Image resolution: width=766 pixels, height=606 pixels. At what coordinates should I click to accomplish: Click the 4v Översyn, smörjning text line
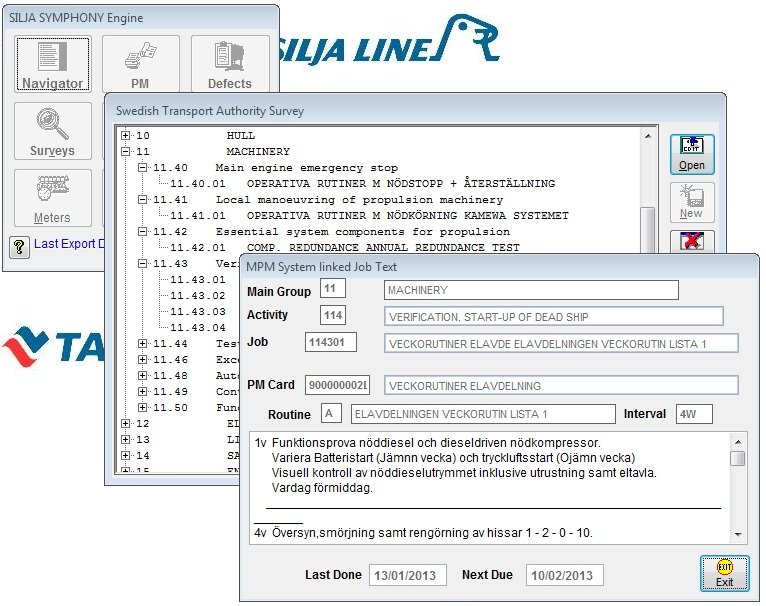tap(423, 532)
